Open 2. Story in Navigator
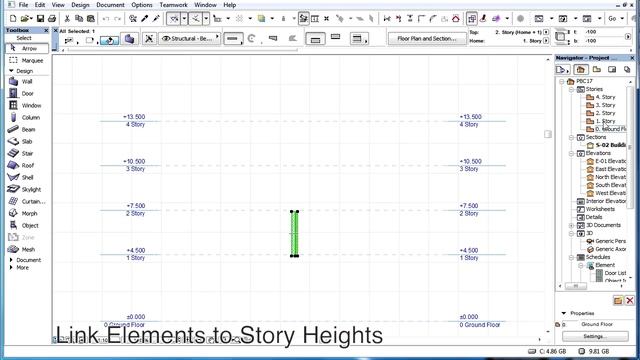Image resolution: width=640 pixels, height=360 pixels. point(605,113)
